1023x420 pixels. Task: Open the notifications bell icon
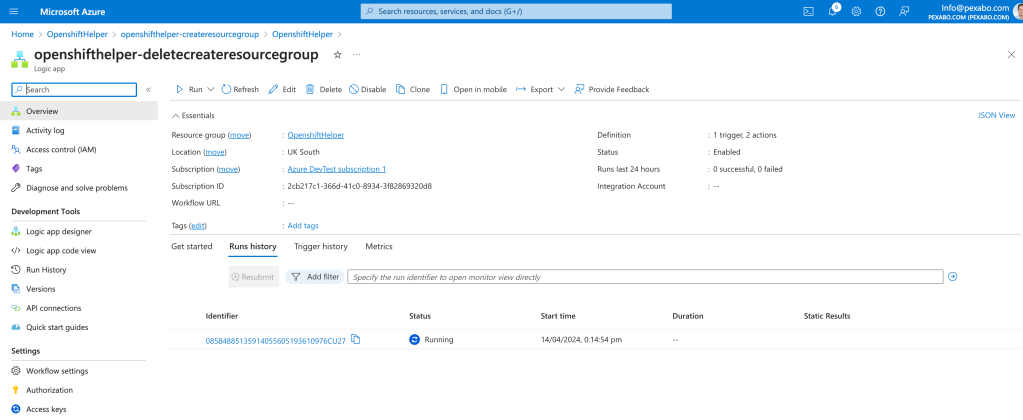pyautogui.click(x=832, y=12)
